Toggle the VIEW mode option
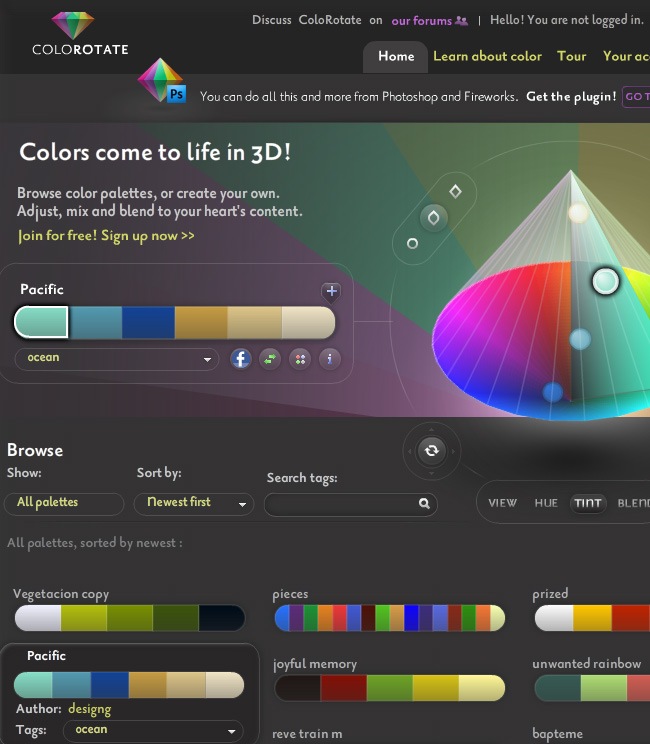The image size is (650, 744). click(502, 503)
